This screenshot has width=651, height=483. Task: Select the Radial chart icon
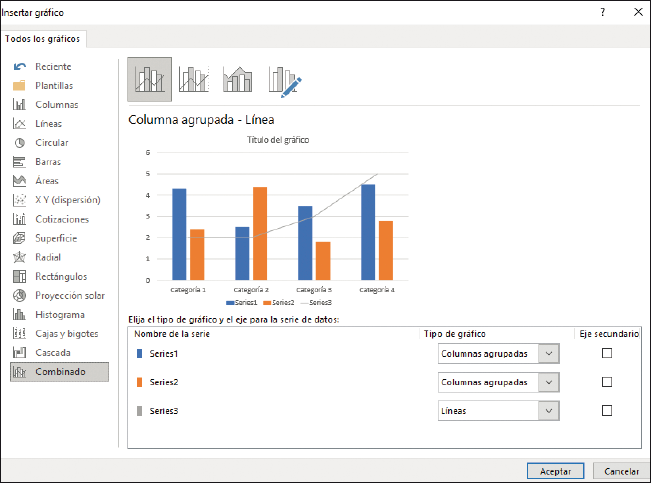[x=19, y=257]
